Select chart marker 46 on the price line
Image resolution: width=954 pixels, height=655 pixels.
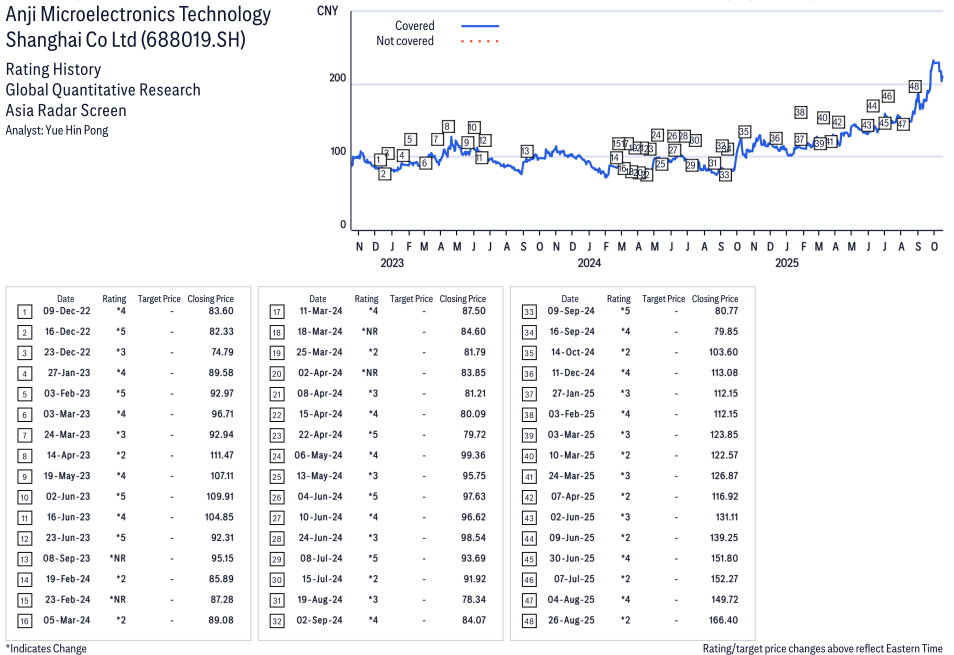click(887, 96)
